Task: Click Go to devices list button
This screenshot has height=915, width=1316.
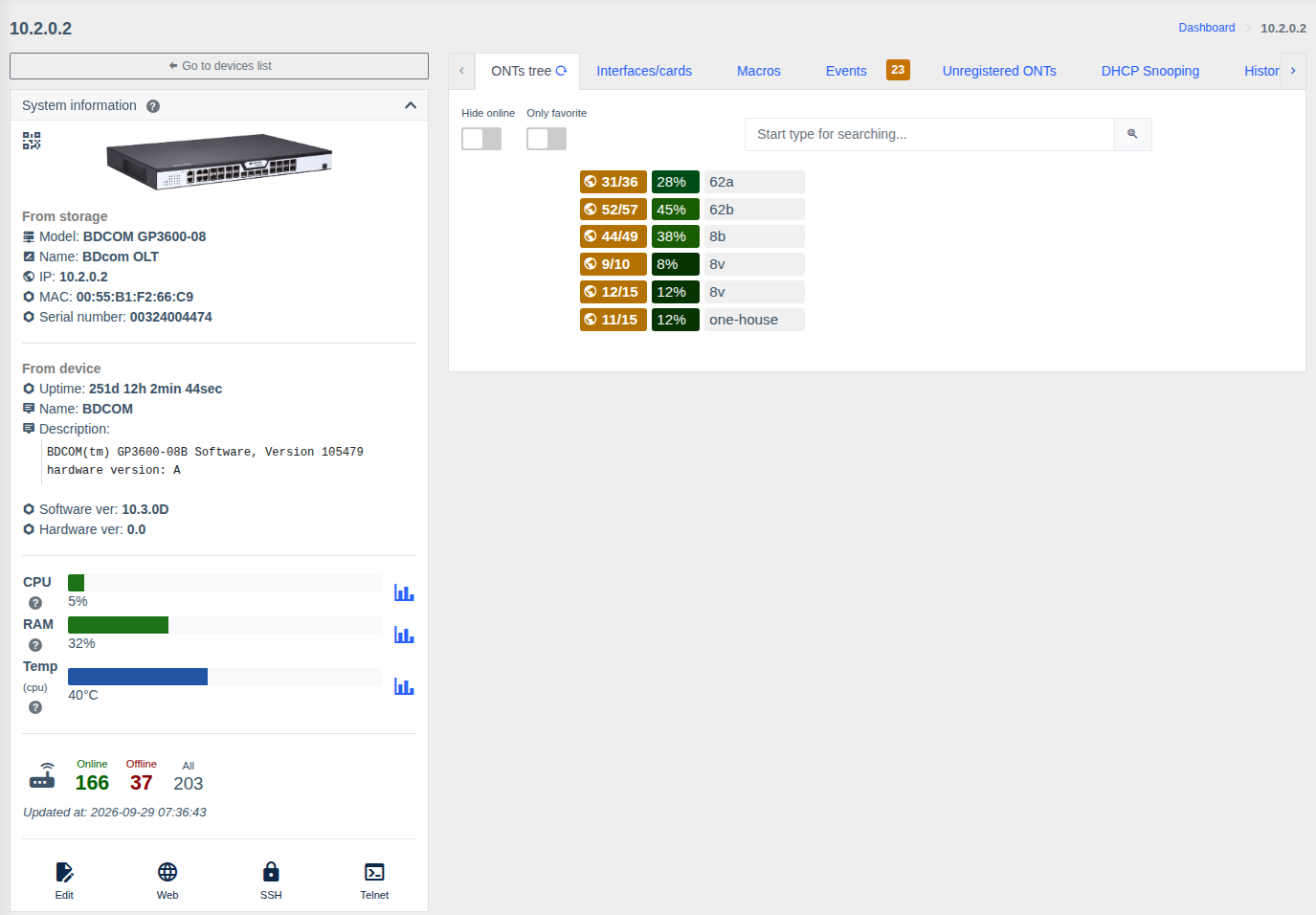Action: (x=219, y=66)
